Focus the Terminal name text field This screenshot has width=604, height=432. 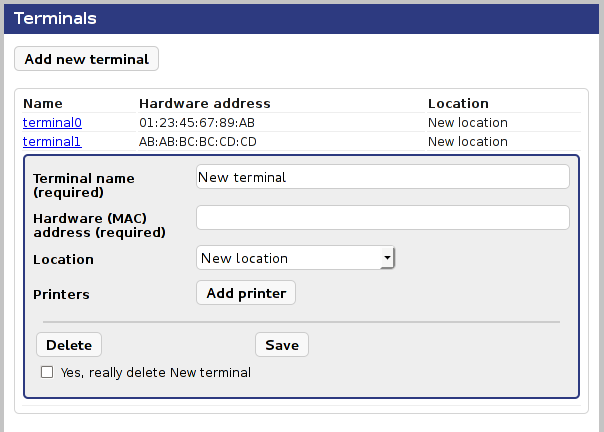(382, 177)
